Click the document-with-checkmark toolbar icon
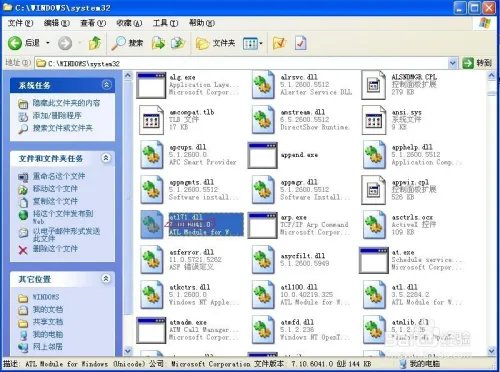Viewport: 500px width, 372px height. click(301, 43)
